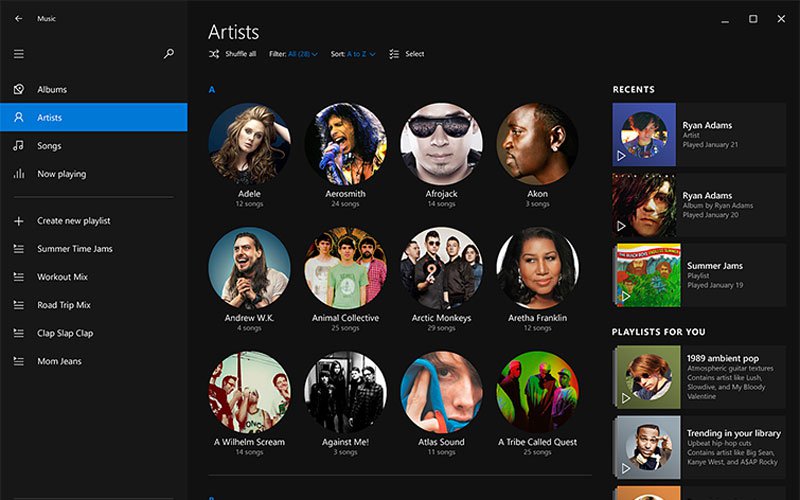This screenshot has width=800, height=500.
Task: Expand the Sort A to Z dropdown
Action: pos(353,54)
